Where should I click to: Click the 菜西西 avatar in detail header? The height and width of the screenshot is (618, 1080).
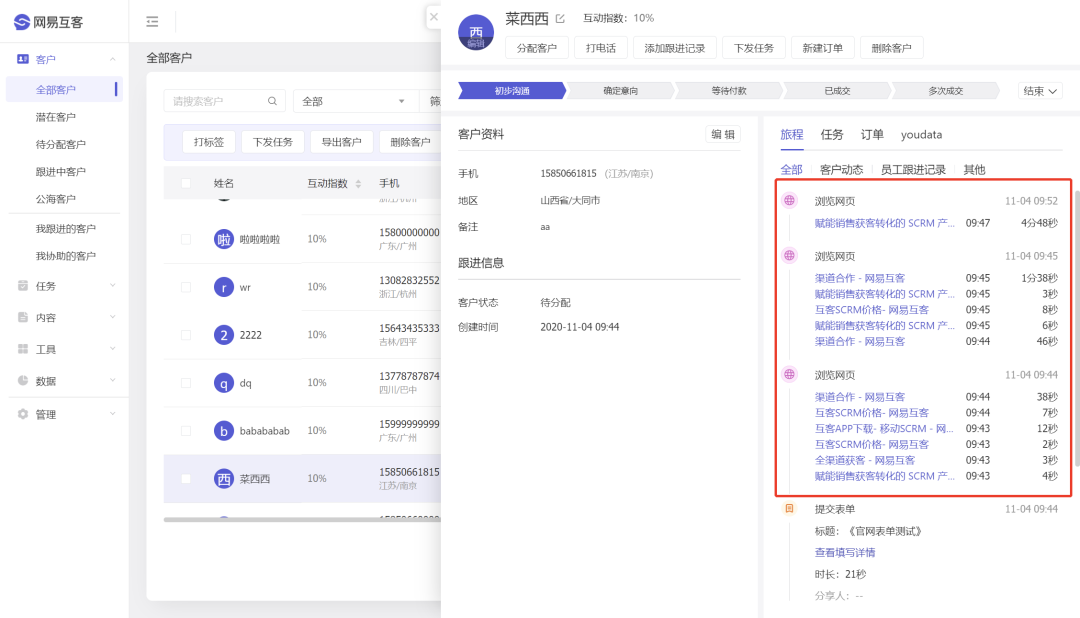coord(476,32)
